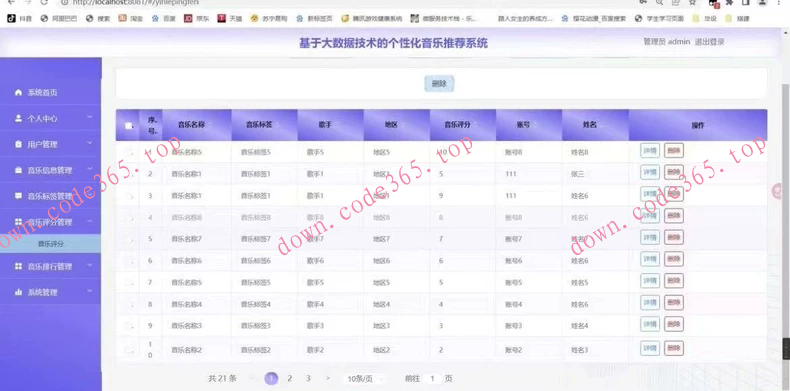
Task: Click the 删除 button above the table
Action: coord(439,84)
